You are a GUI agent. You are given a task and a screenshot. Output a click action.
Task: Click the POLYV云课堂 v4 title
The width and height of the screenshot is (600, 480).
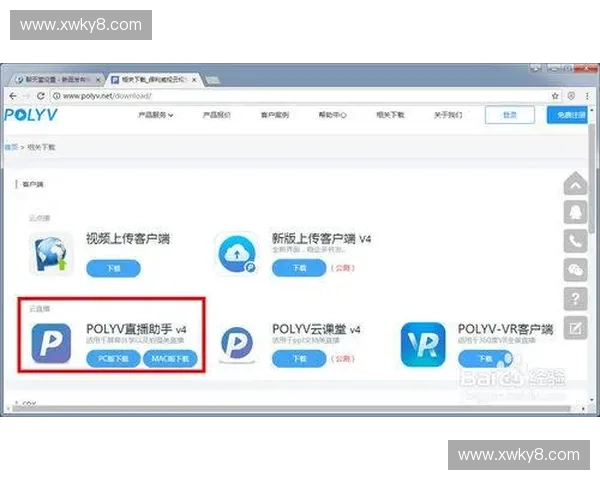click(316, 329)
